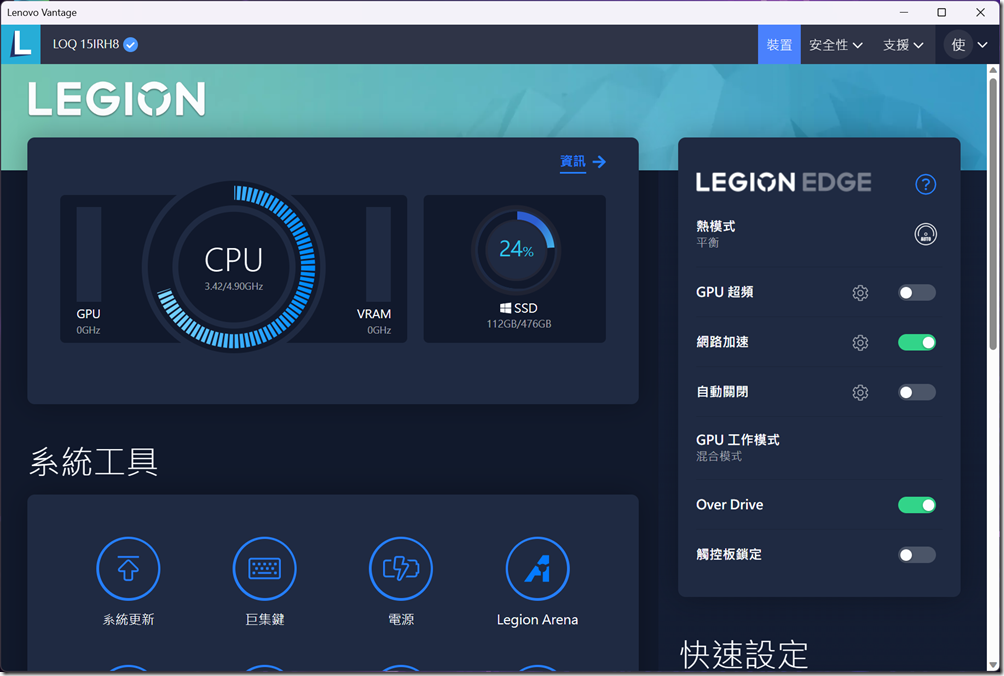Open 系統更新 icon
Screen dimensions: 1004x676
tap(128, 568)
